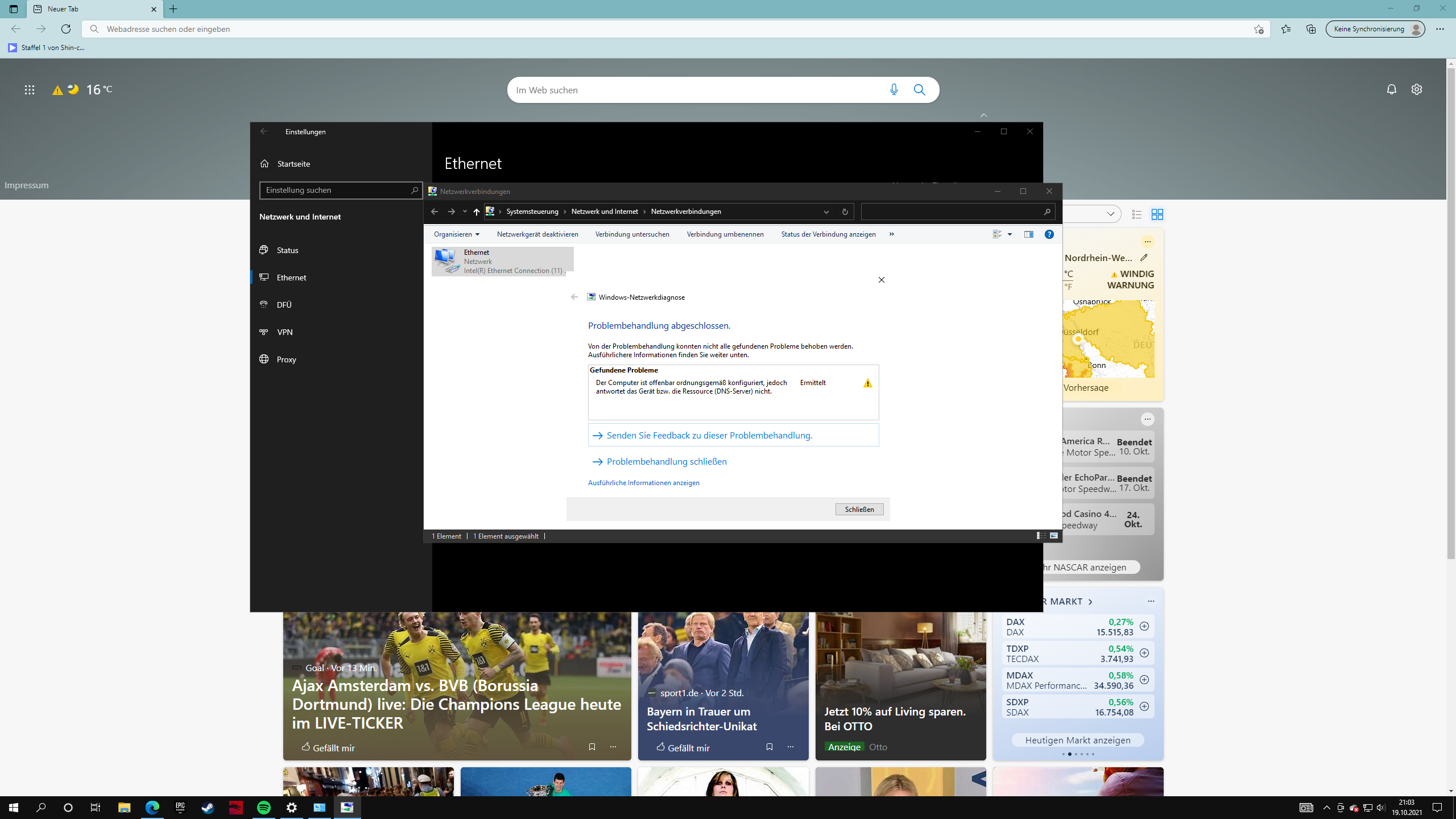Screen dimensions: 1456x819
Task: Expand the address bar history dropdown in Explorer
Action: [x=826, y=212]
